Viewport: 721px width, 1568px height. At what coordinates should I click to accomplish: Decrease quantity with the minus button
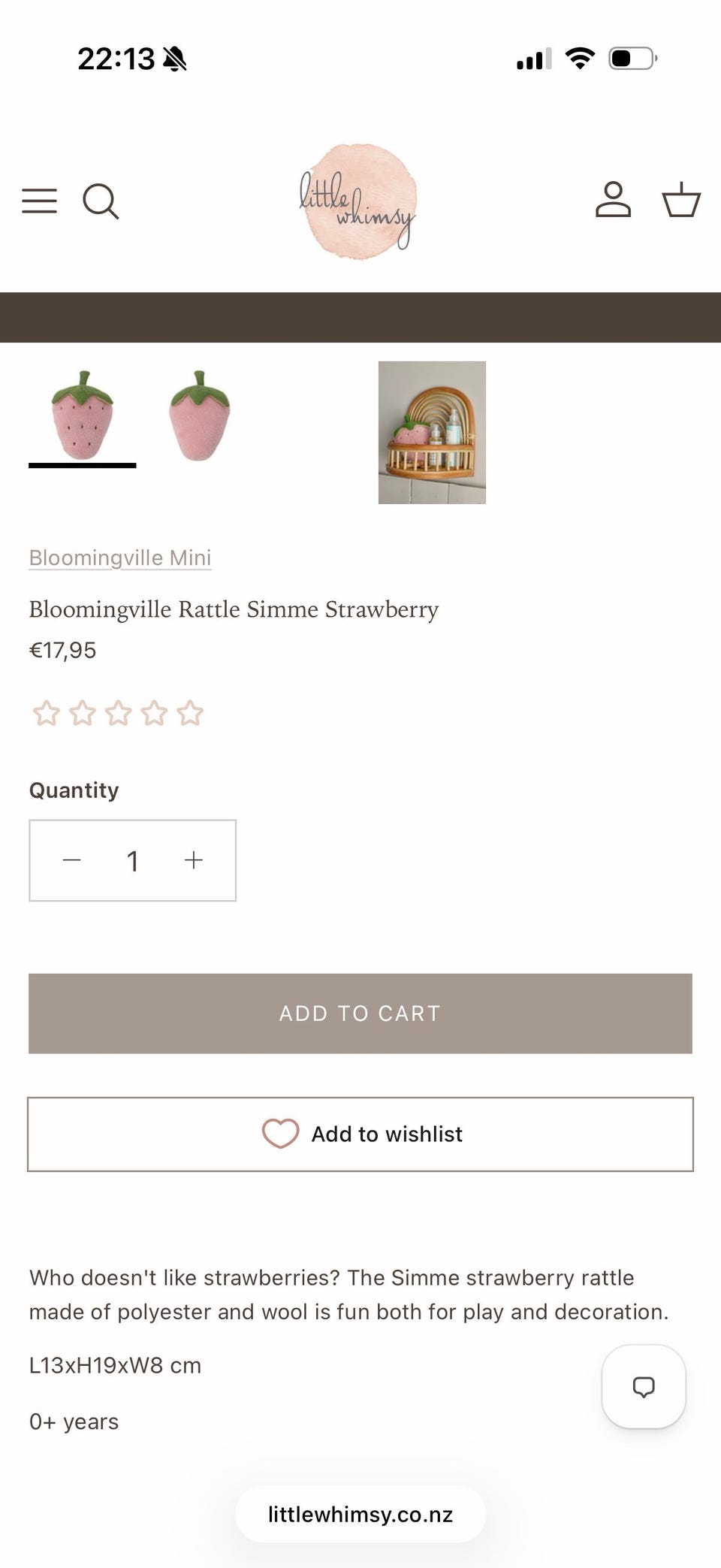point(72,860)
